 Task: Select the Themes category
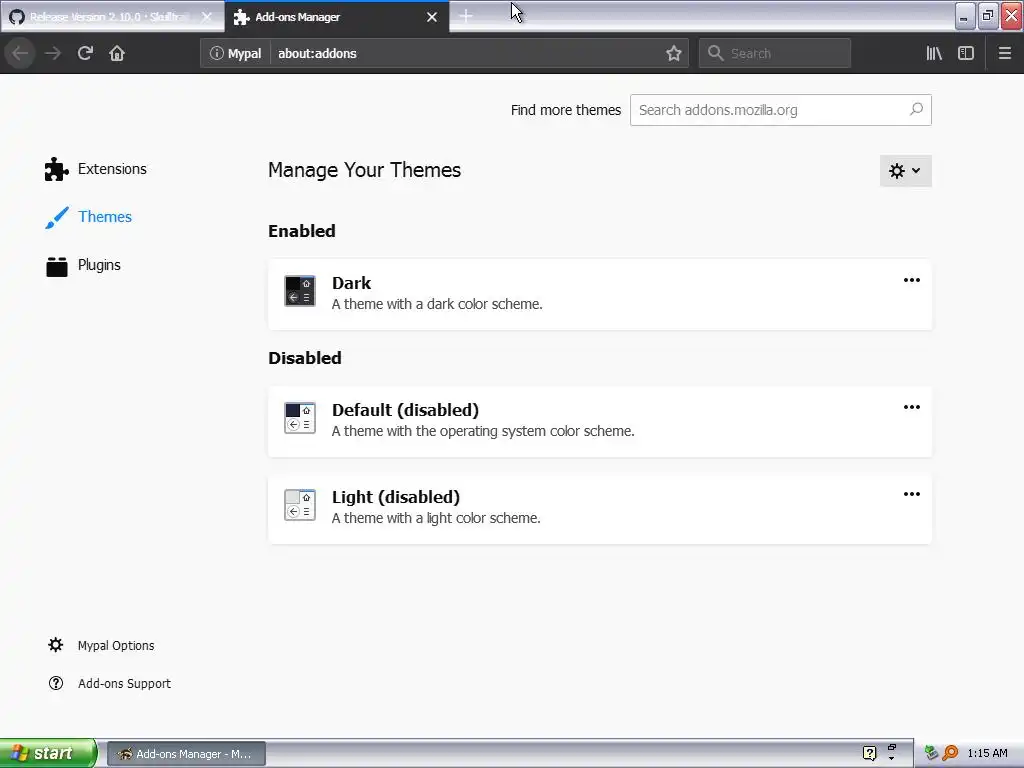tap(88, 217)
